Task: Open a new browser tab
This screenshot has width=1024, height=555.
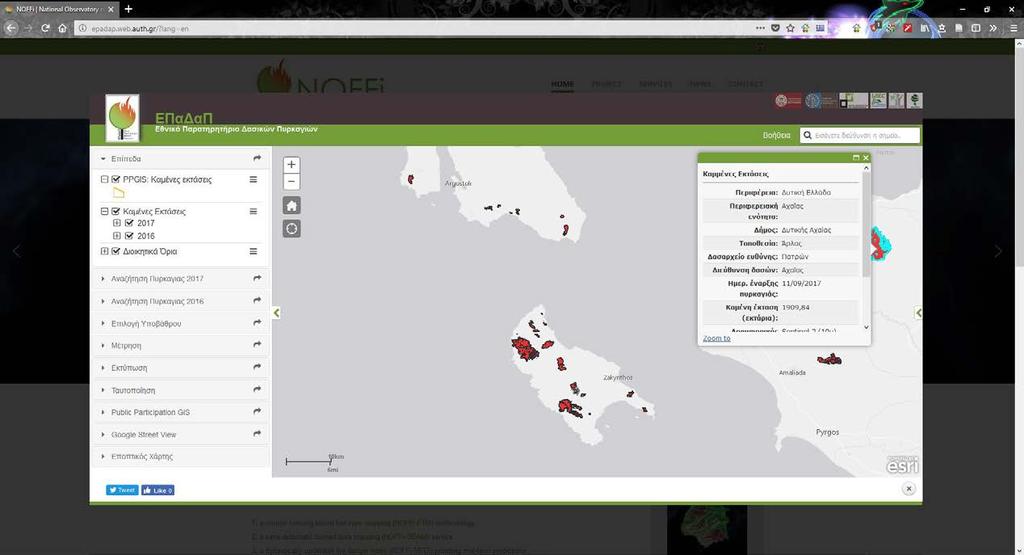Action: (x=129, y=9)
